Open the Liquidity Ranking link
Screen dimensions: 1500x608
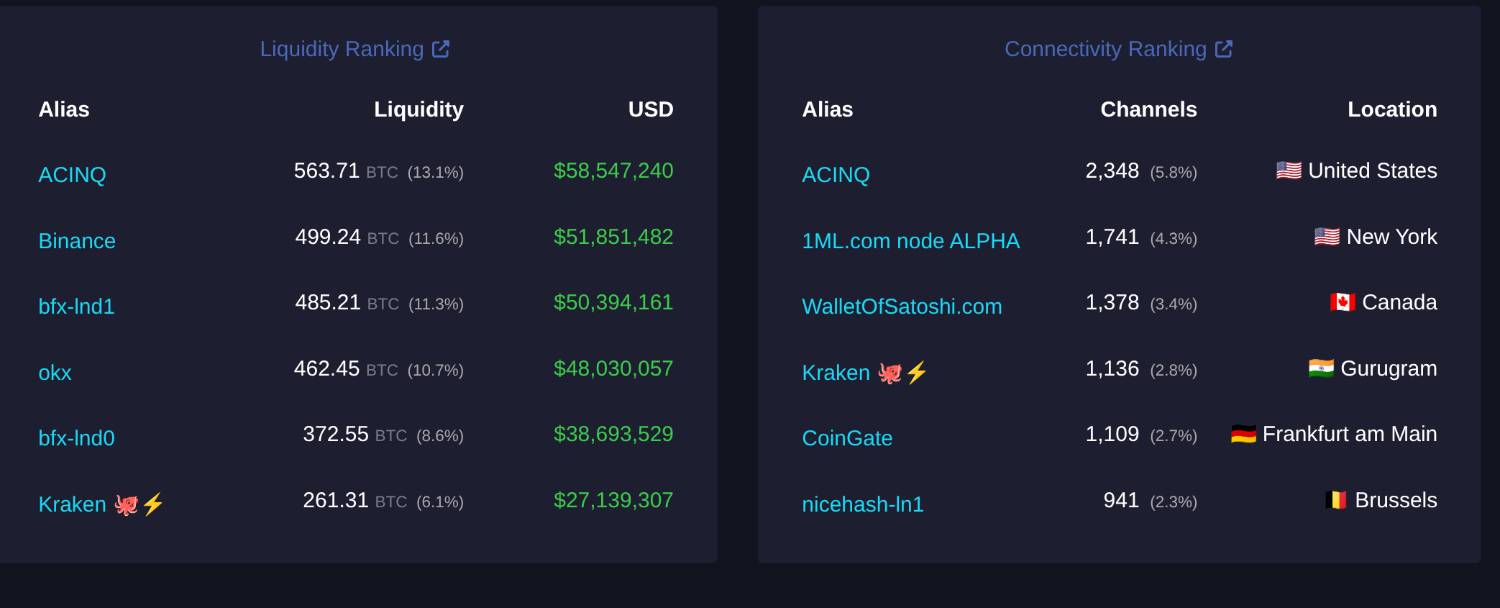(342, 49)
